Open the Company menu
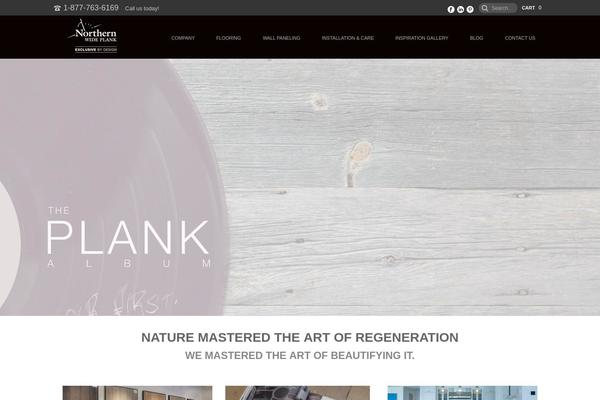600x400 pixels. (183, 38)
